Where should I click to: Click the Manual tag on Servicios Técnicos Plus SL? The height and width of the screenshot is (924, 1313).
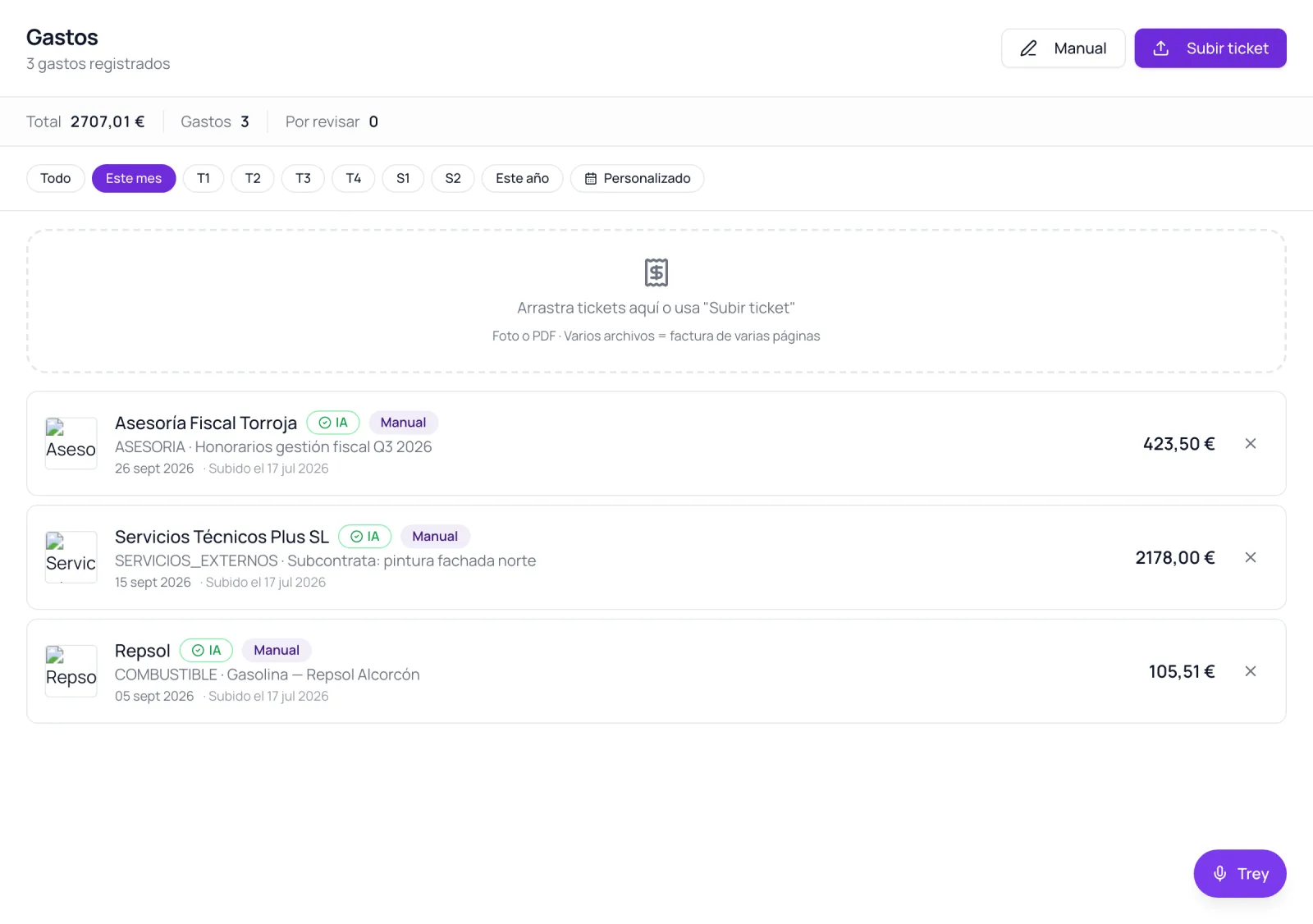(x=435, y=537)
